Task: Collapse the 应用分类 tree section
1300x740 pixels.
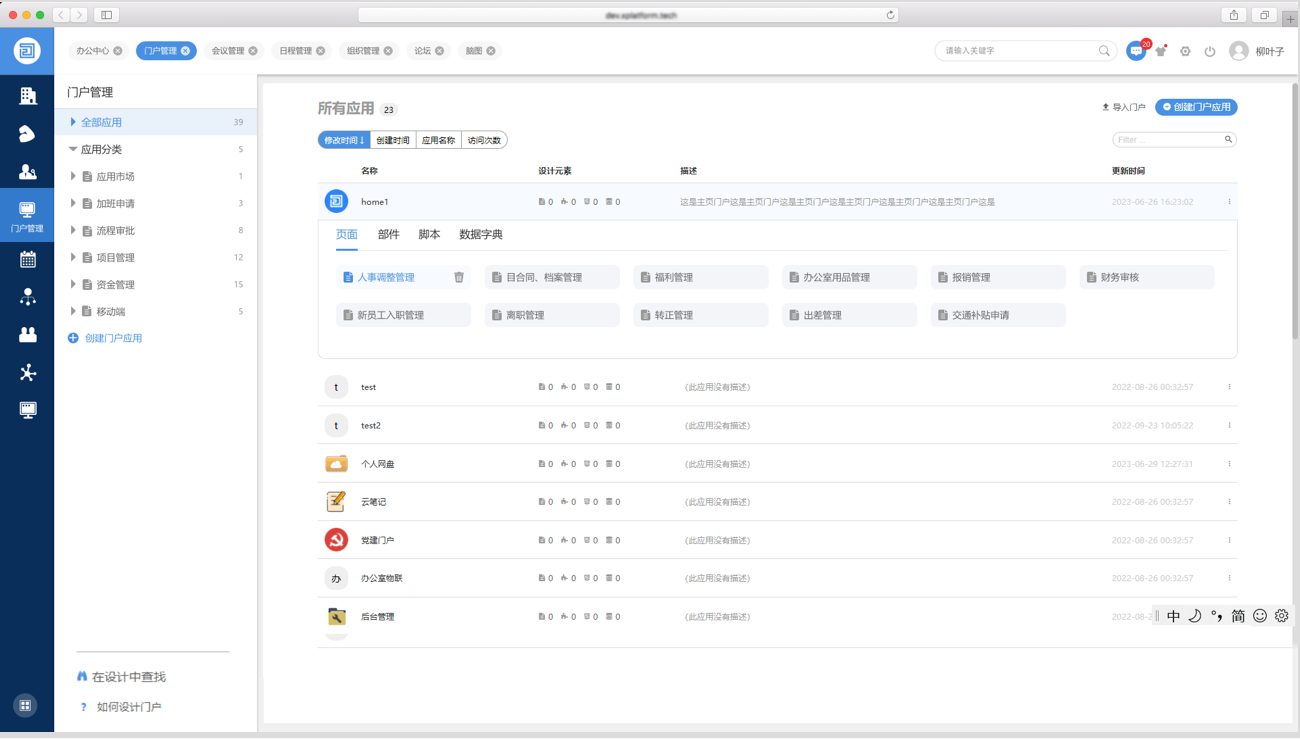Action: [73, 149]
